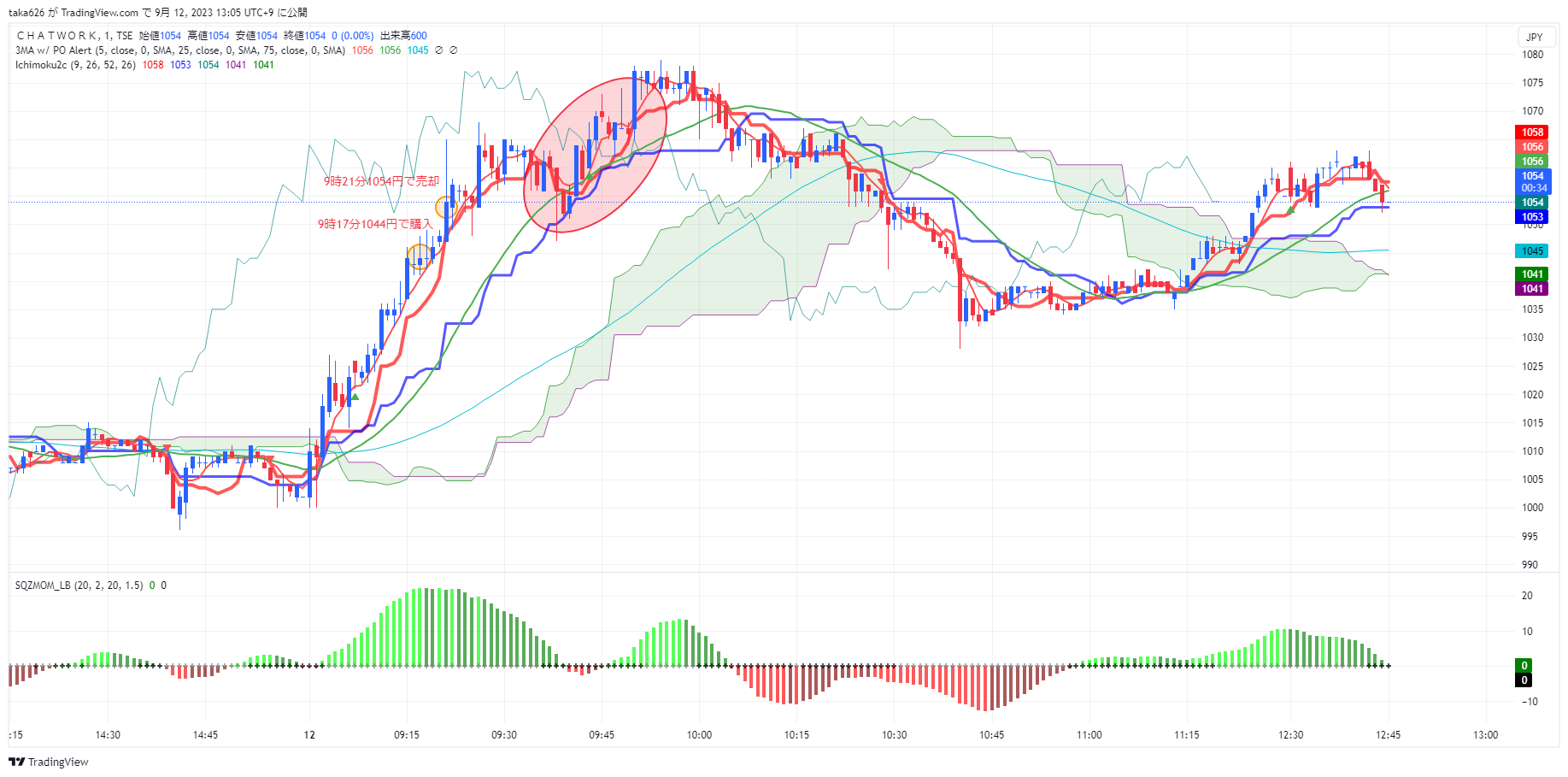Click the green 0 label on SQZMOM axis
This screenshot has height=777, width=1568.
tap(1524, 666)
